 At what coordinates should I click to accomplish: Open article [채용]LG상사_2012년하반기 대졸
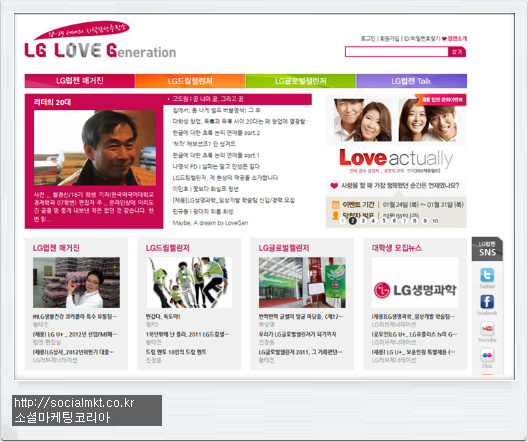73,352
